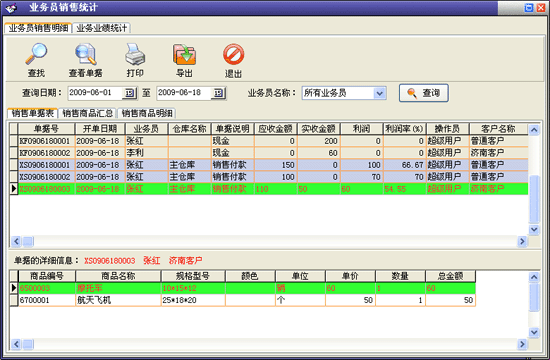
Task: Select product row 航天飞机
Action: 242,300
